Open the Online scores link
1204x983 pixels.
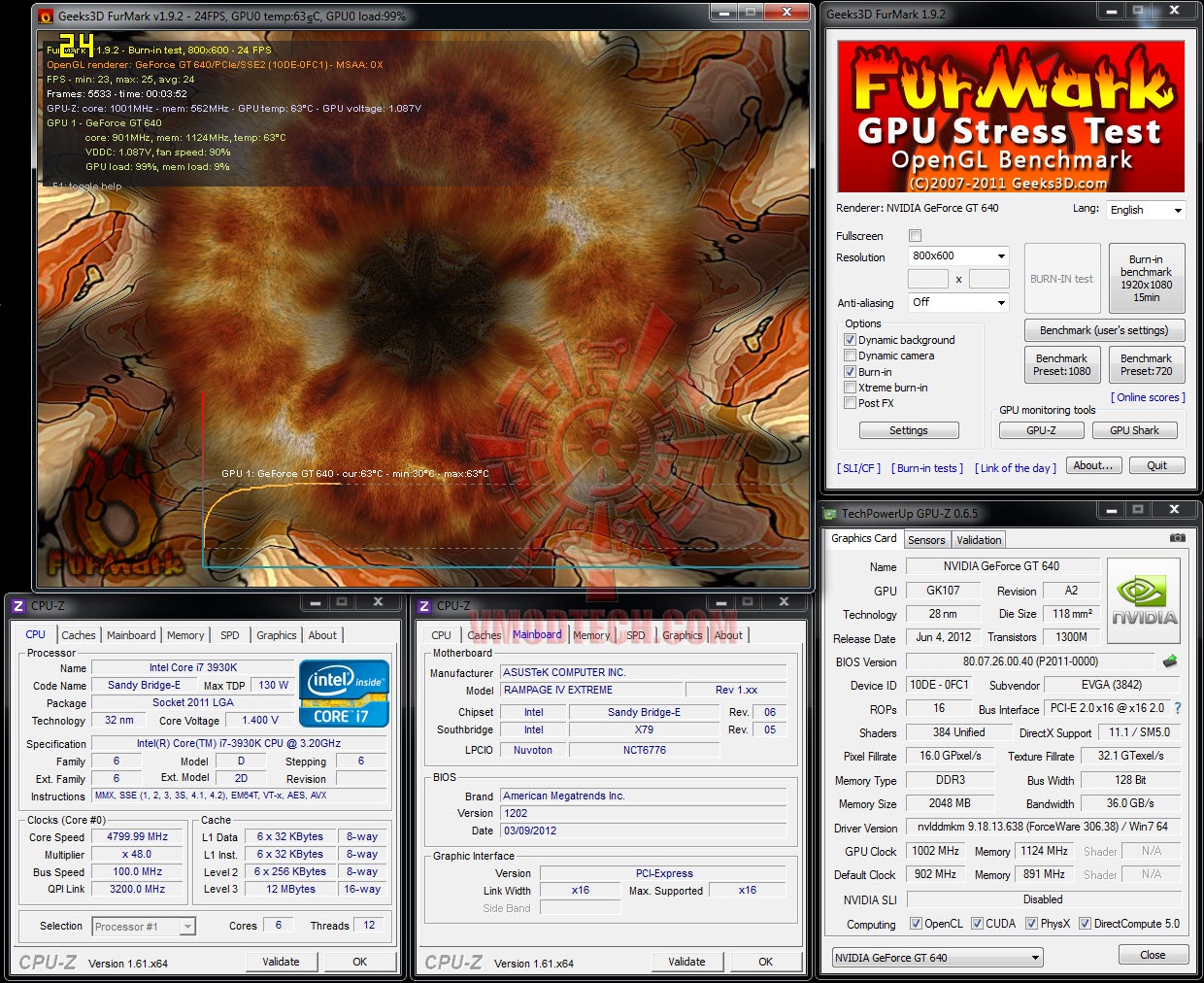coord(1148,397)
